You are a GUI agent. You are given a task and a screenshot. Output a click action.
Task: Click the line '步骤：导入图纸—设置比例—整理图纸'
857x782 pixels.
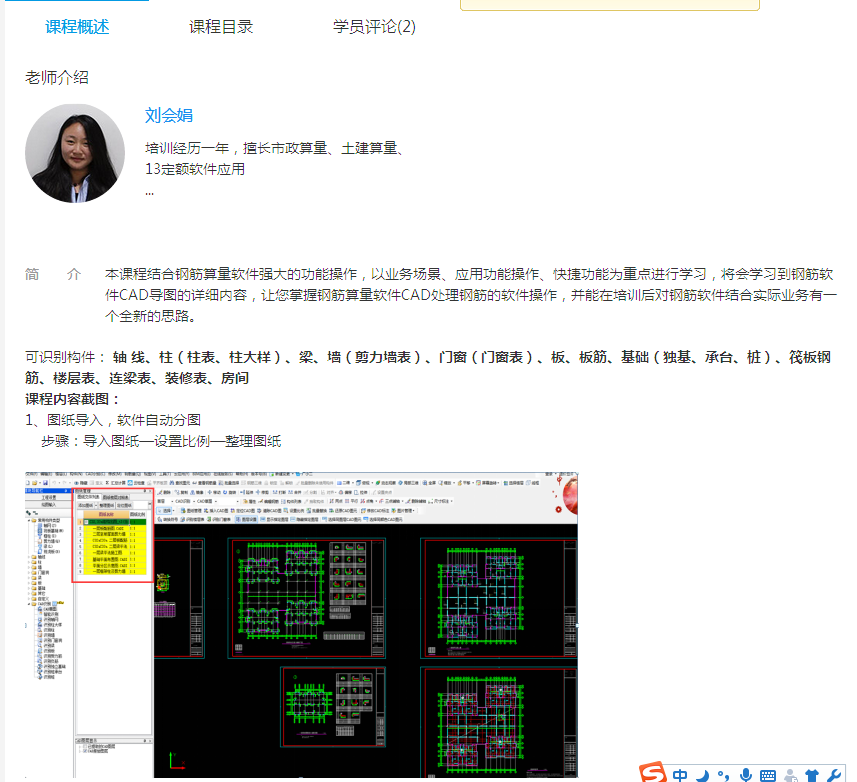point(161,442)
